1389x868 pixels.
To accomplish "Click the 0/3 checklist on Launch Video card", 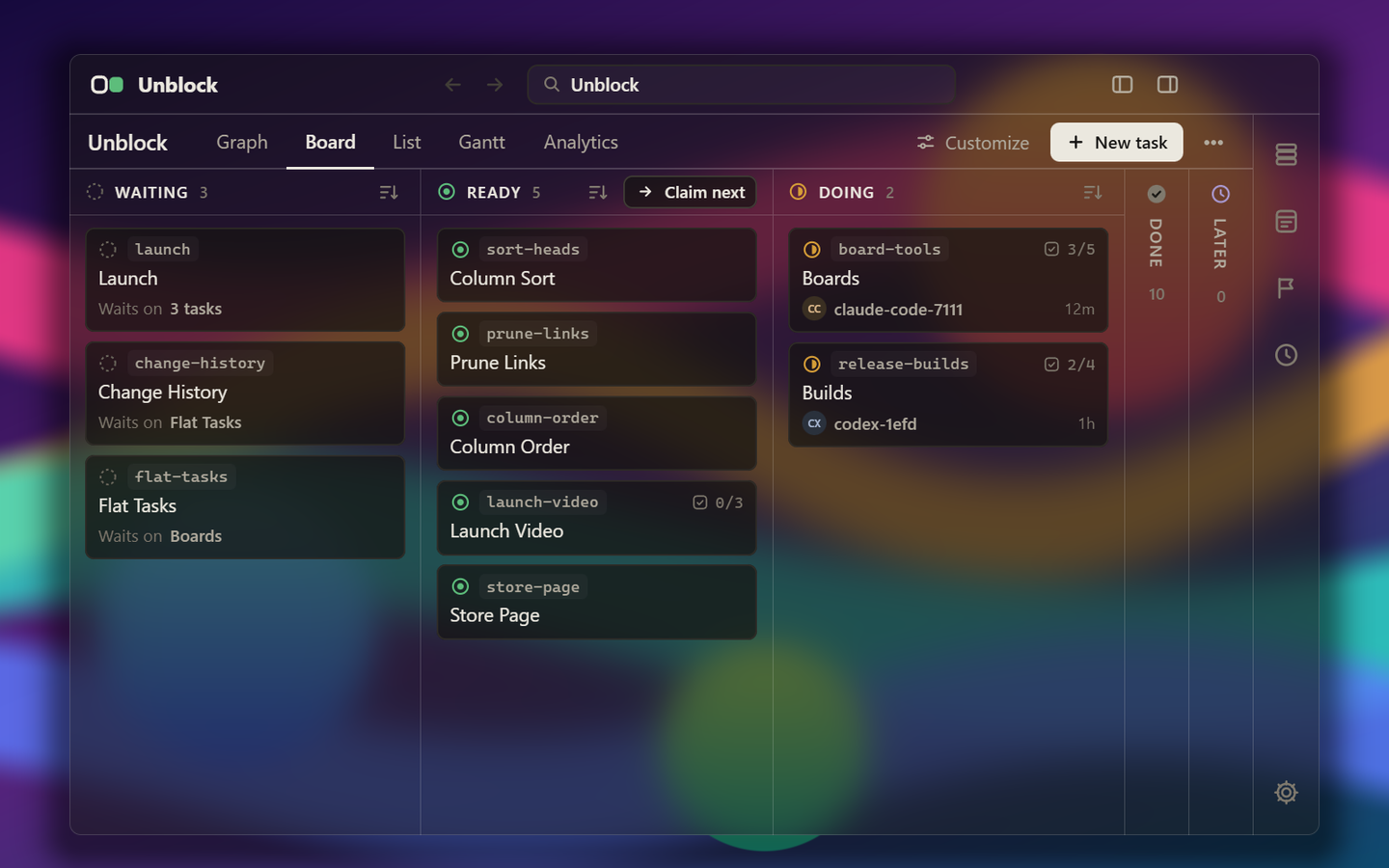I will coord(718,502).
